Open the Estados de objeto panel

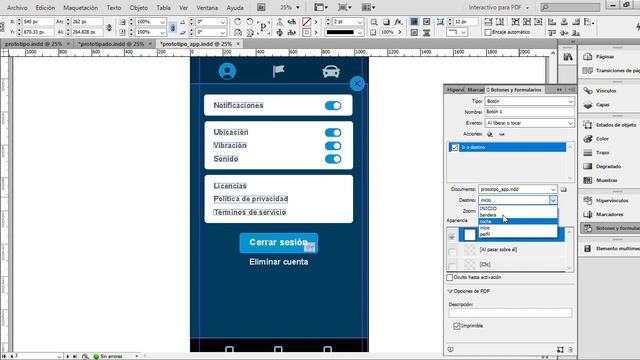tap(610, 125)
